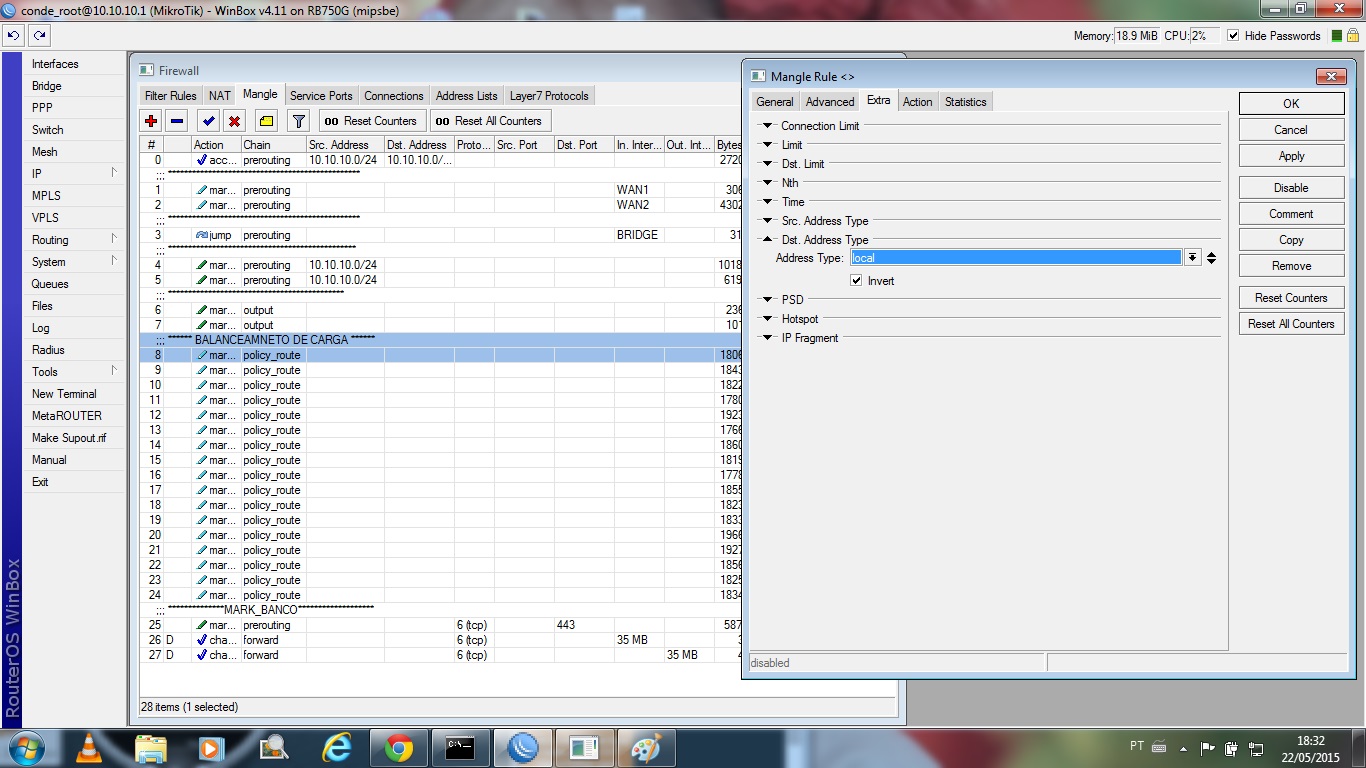Remove selected rule with blue minus icon

177,121
